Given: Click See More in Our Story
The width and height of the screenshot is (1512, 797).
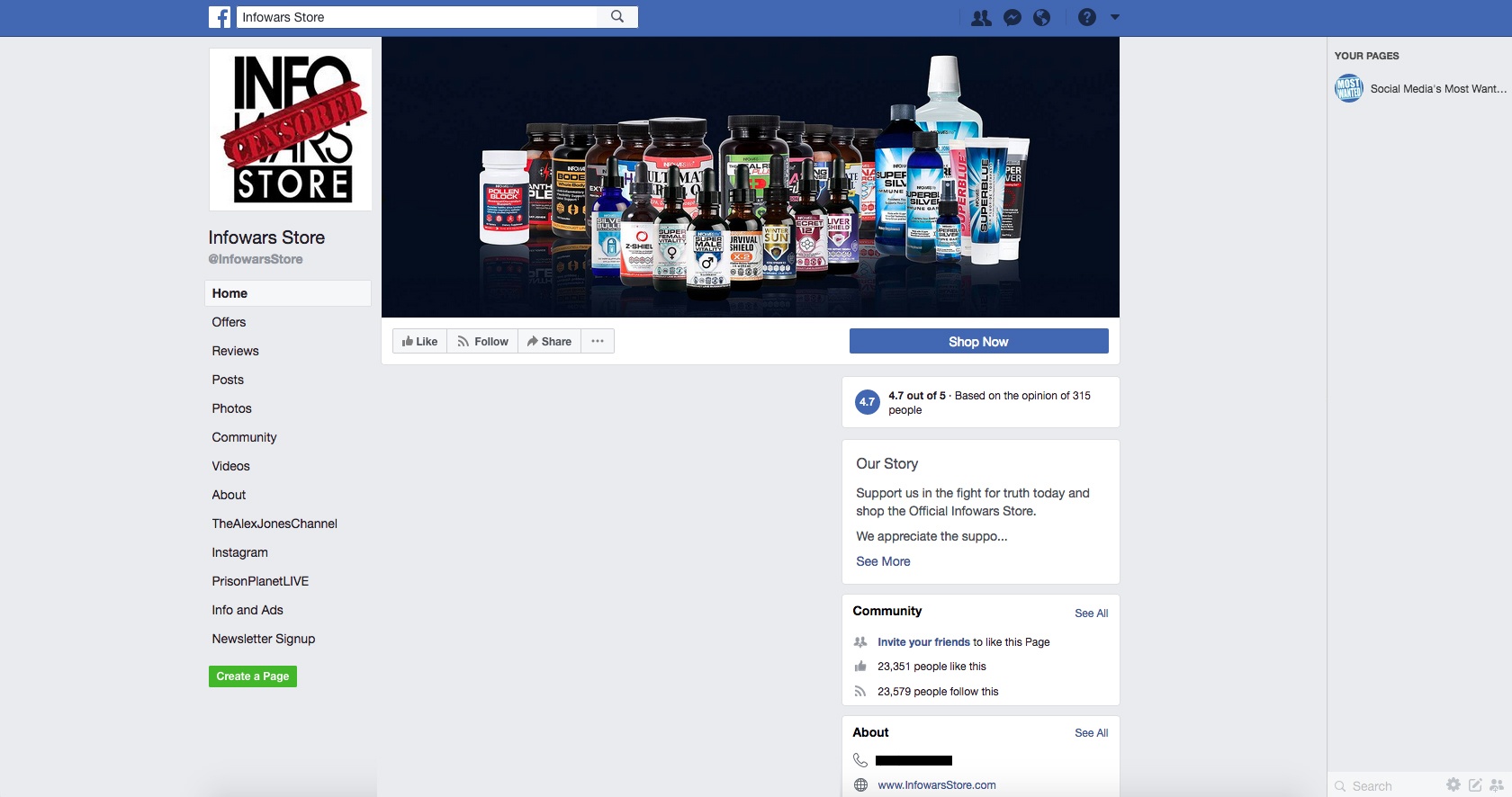Looking at the screenshot, I should (x=883, y=561).
